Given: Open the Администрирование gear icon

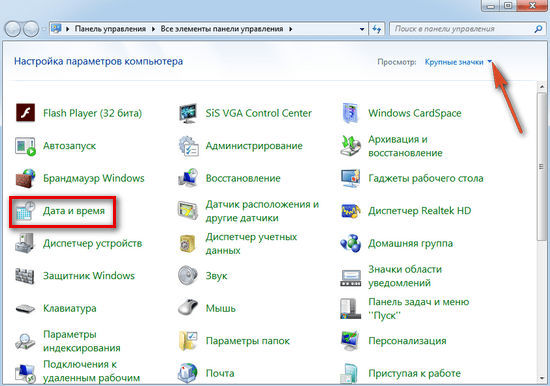Looking at the screenshot, I should [x=188, y=146].
